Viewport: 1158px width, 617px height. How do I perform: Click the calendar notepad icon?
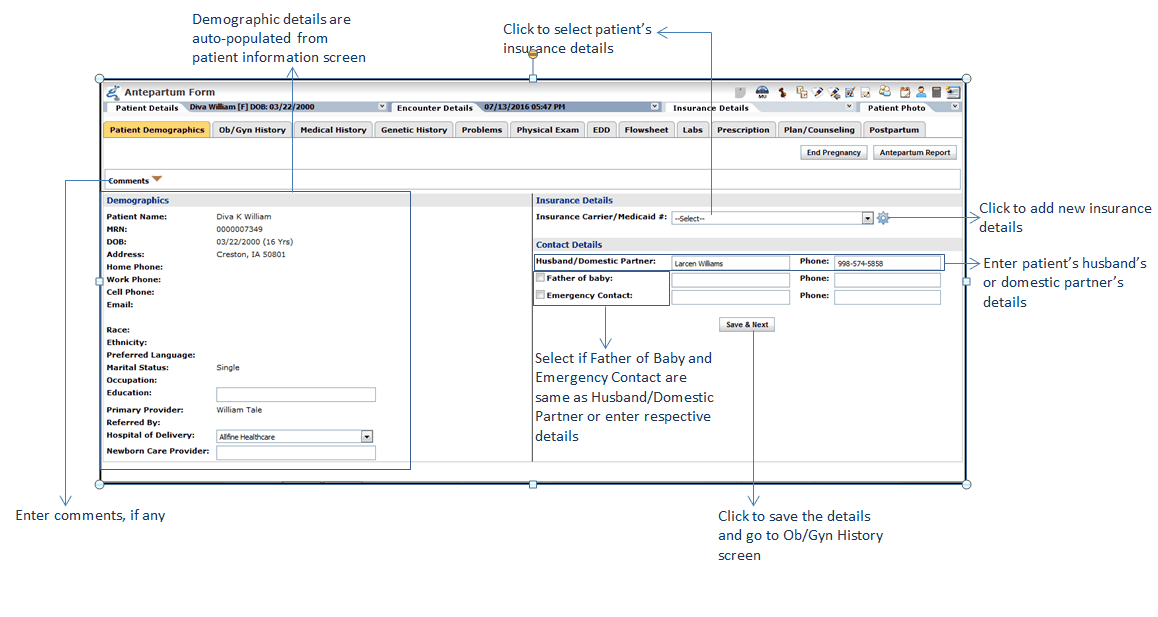(904, 92)
